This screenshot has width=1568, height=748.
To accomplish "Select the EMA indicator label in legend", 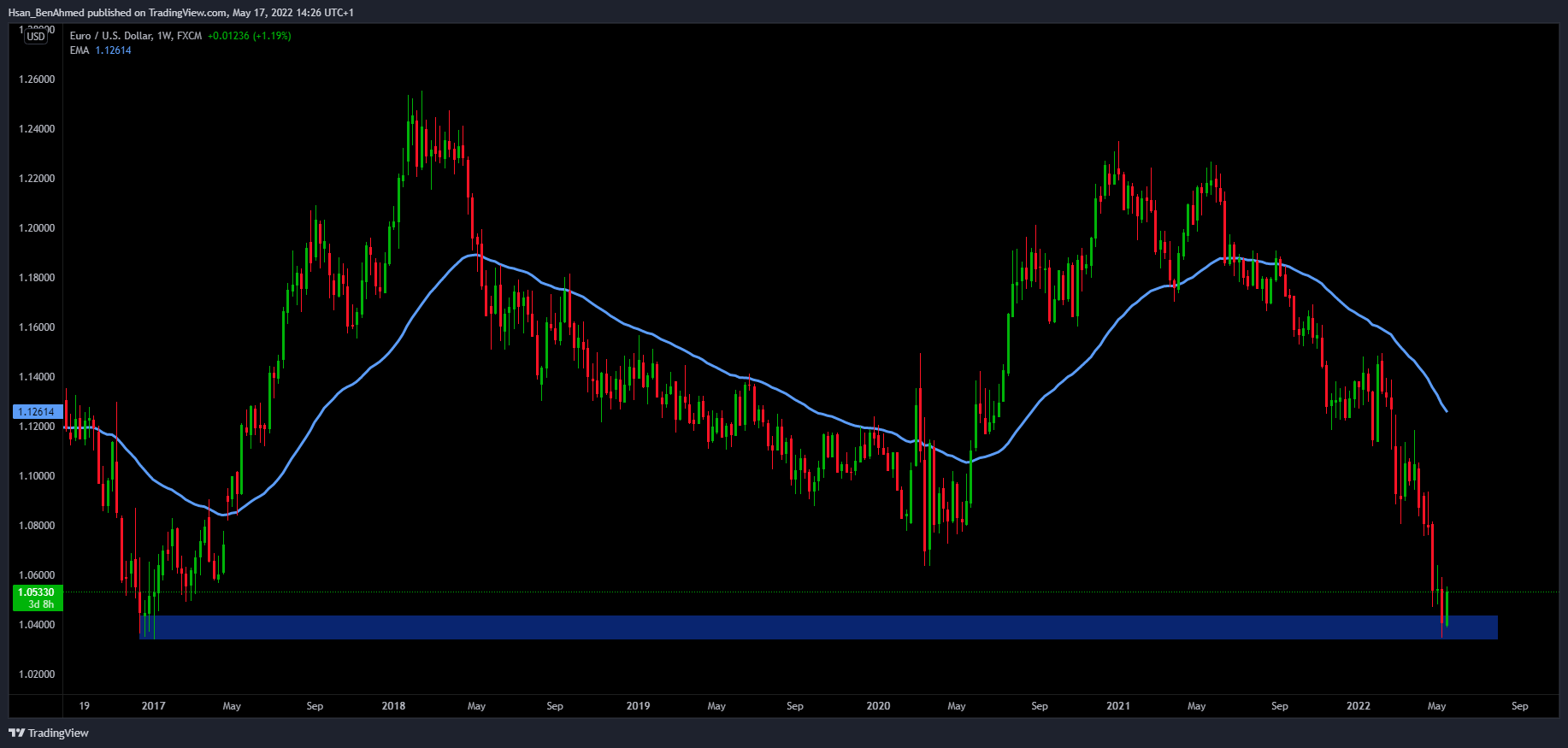I will (80, 50).
